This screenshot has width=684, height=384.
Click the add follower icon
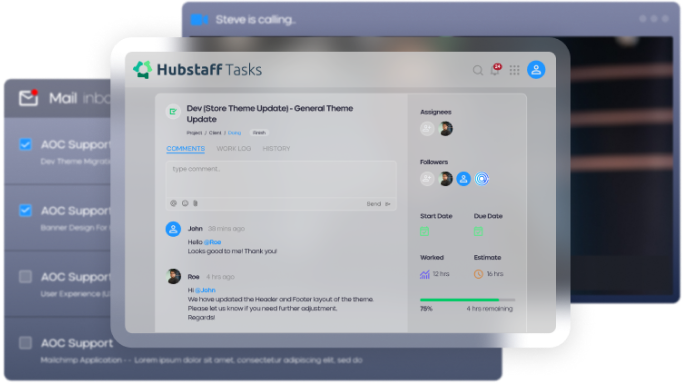[427, 178]
